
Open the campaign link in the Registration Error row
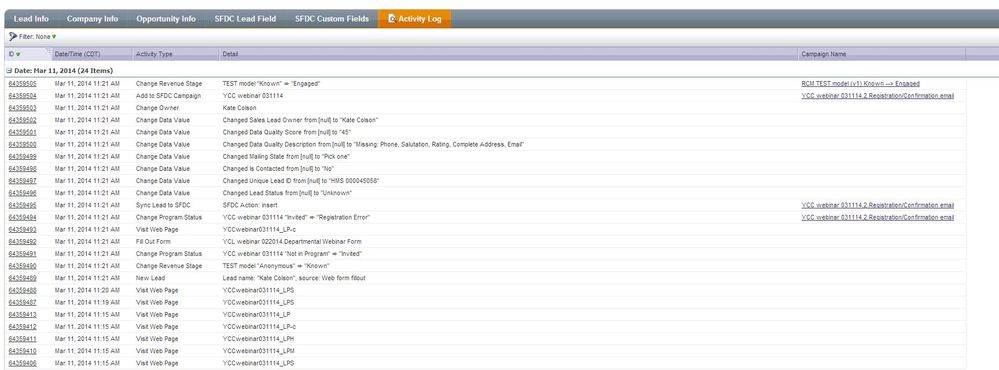pyautogui.click(x=877, y=217)
